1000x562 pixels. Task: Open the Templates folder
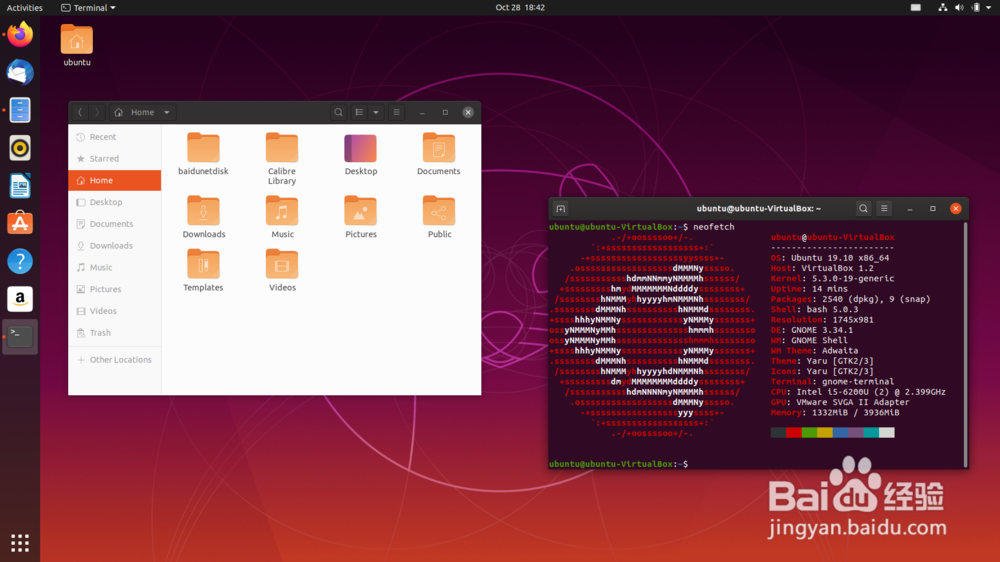pyautogui.click(x=203, y=270)
